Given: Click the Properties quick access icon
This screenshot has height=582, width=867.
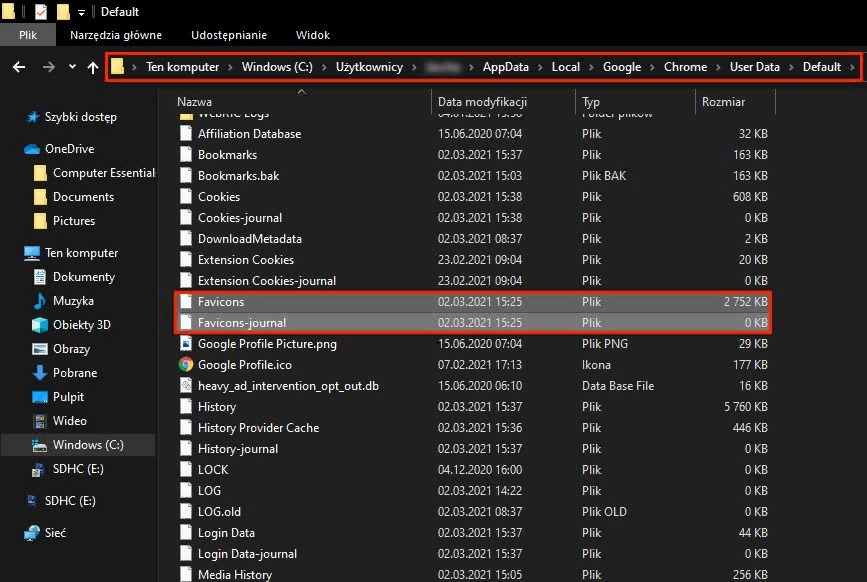Looking at the screenshot, I should [x=41, y=12].
